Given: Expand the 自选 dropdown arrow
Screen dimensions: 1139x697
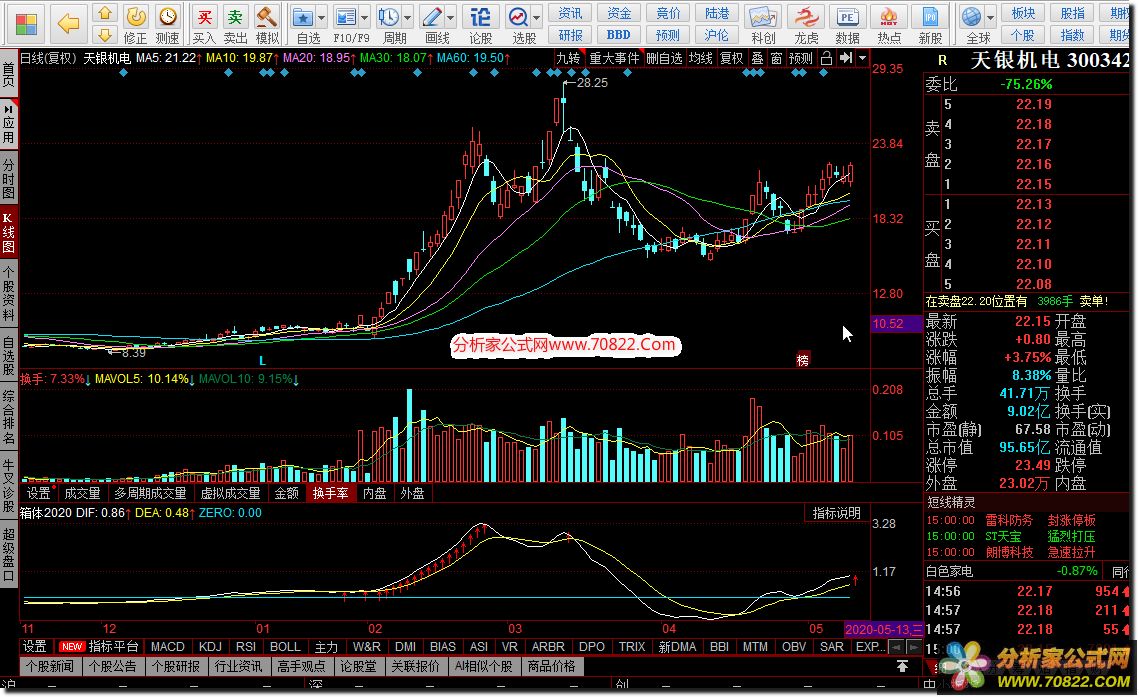Looking at the screenshot, I should click(322, 17).
